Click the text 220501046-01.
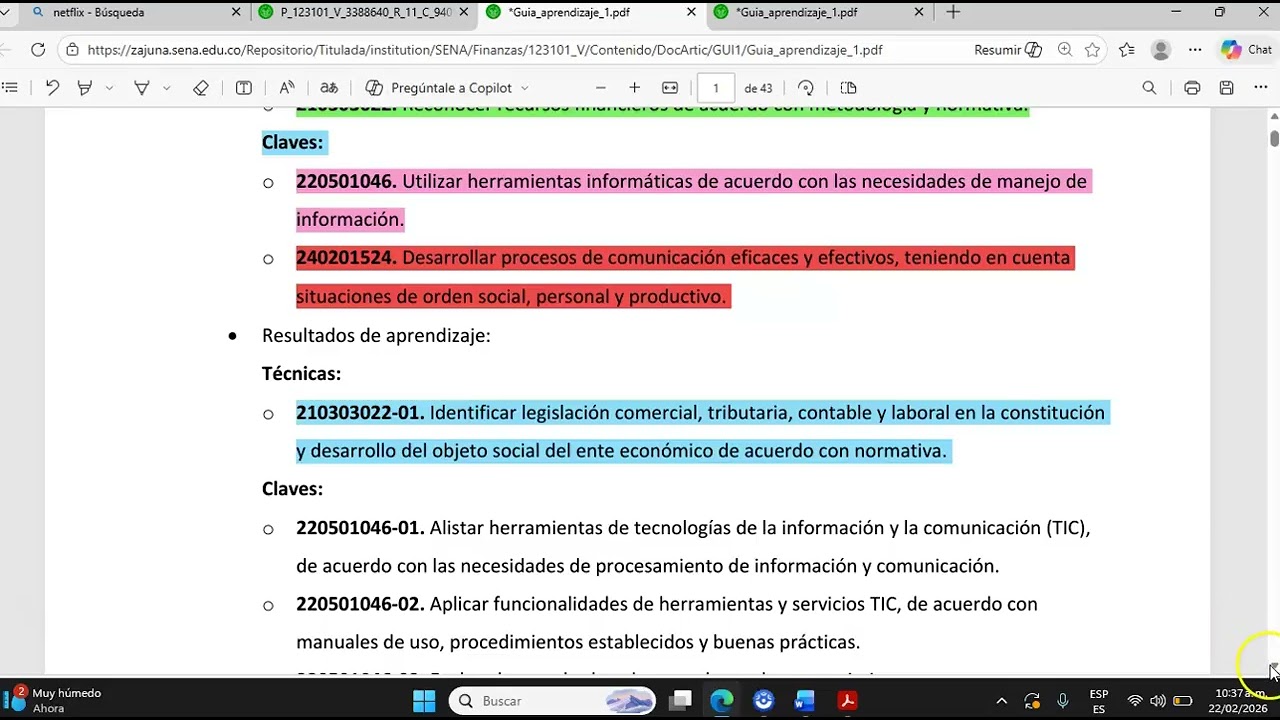Screen dimensions: 1280x720 click(360, 527)
